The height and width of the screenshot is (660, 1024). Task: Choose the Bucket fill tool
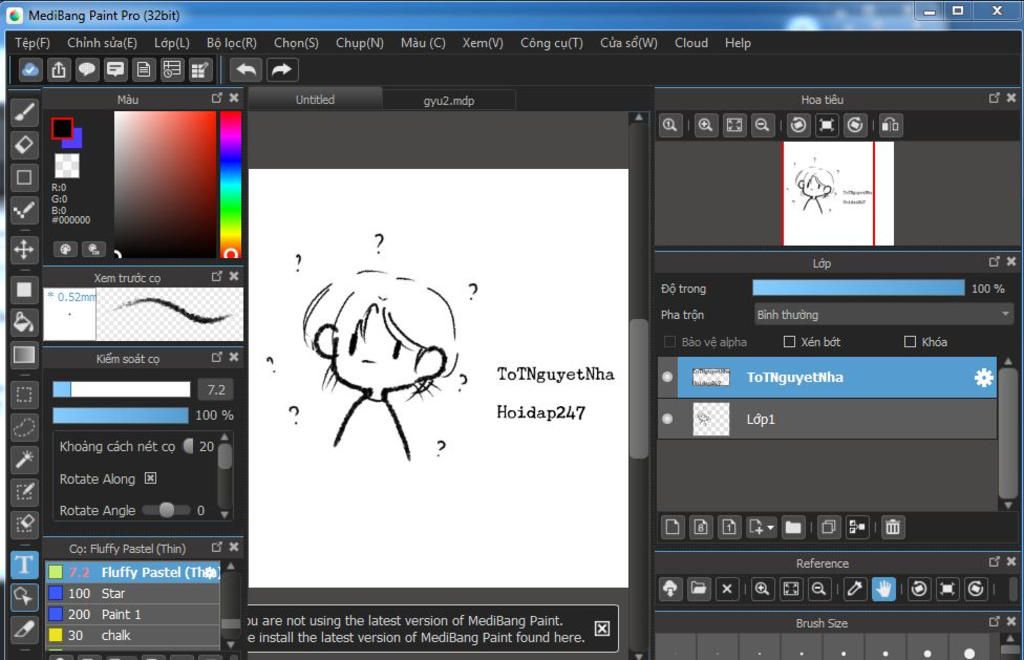(24, 322)
